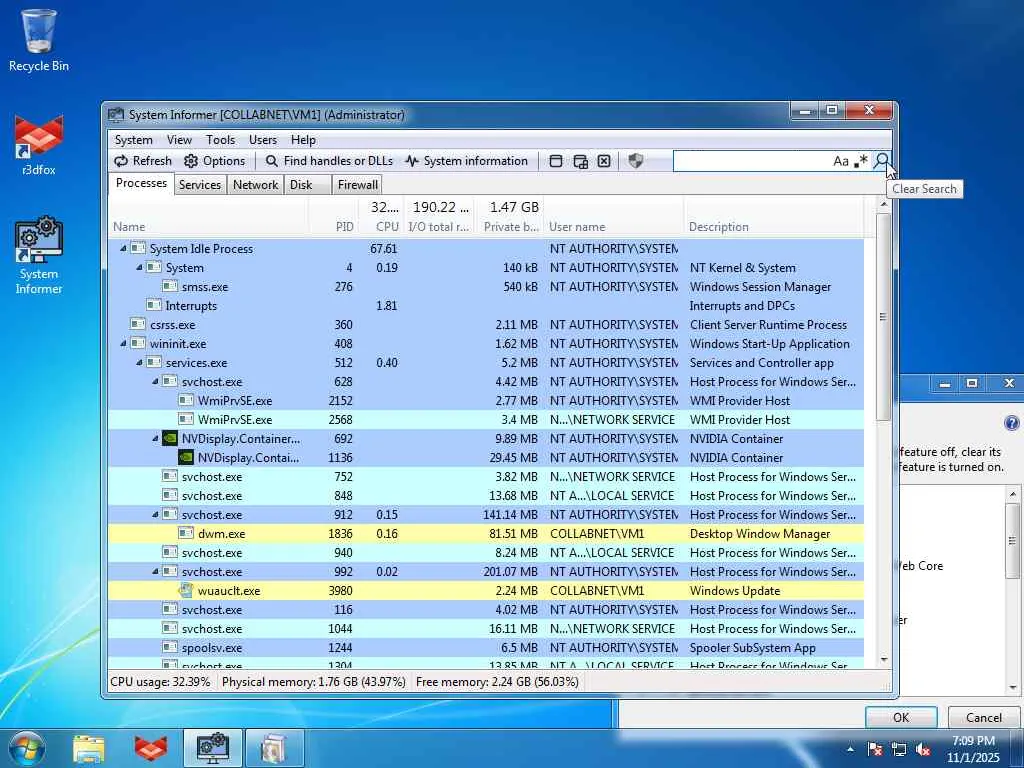This screenshot has height=768, width=1024.
Task: Select the Processes tab
Action: 141,184
